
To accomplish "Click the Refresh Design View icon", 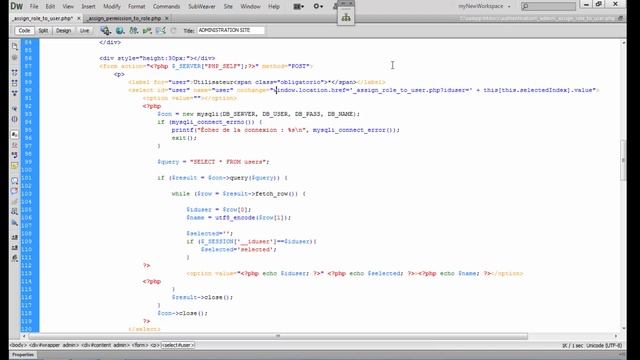I will click(173, 31).
